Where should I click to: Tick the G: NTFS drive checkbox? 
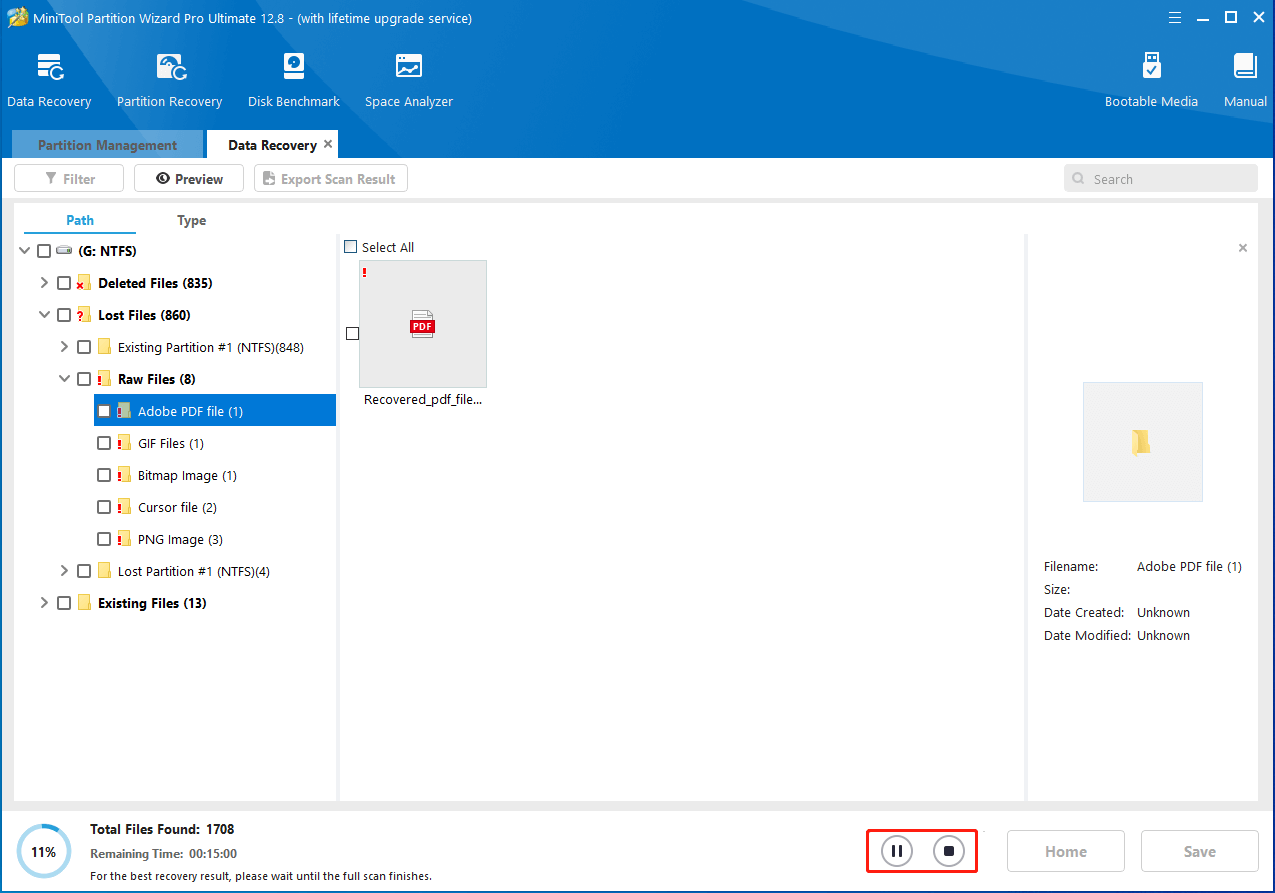pos(44,251)
